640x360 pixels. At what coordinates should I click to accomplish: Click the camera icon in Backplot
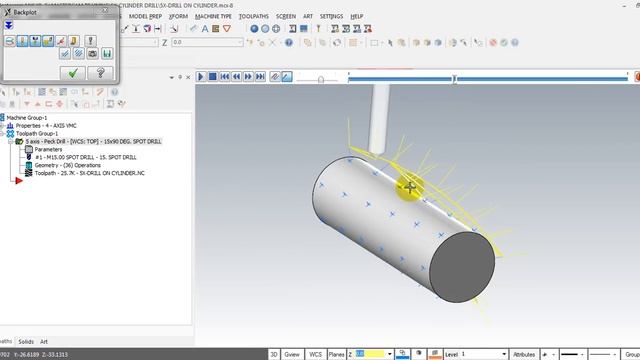tap(93, 53)
